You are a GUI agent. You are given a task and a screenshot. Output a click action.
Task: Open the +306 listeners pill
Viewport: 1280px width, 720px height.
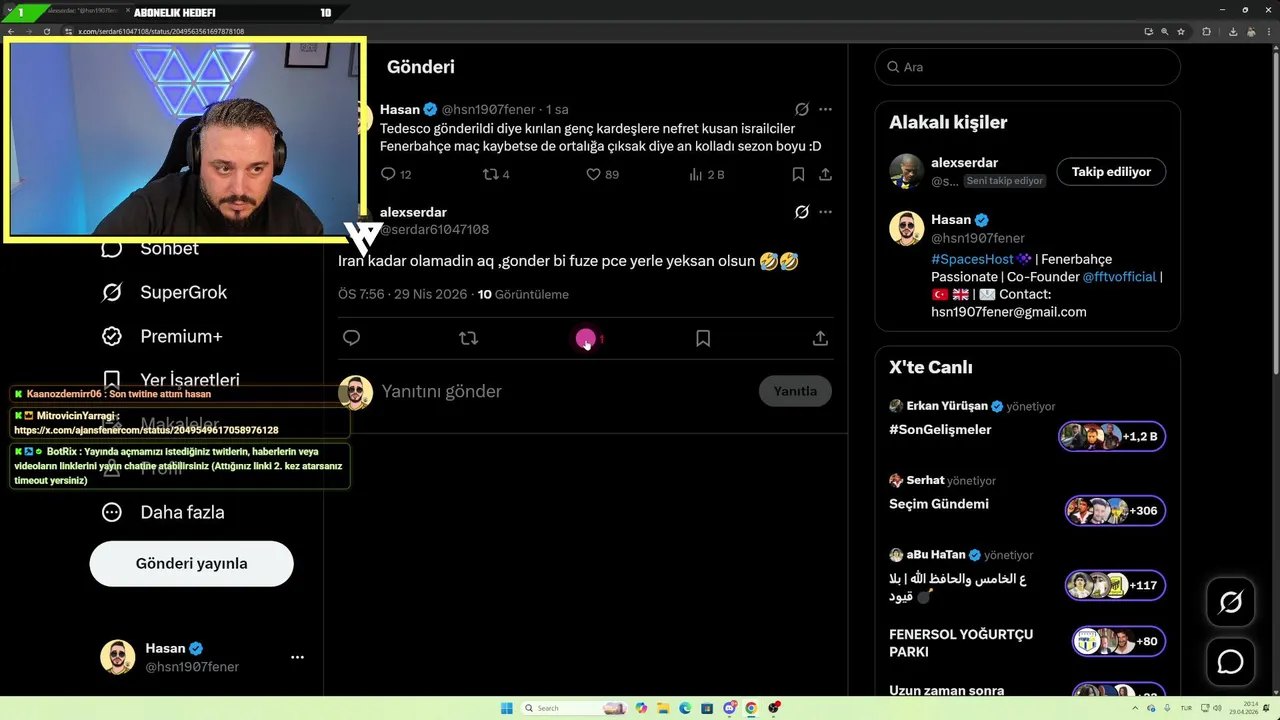(1115, 511)
